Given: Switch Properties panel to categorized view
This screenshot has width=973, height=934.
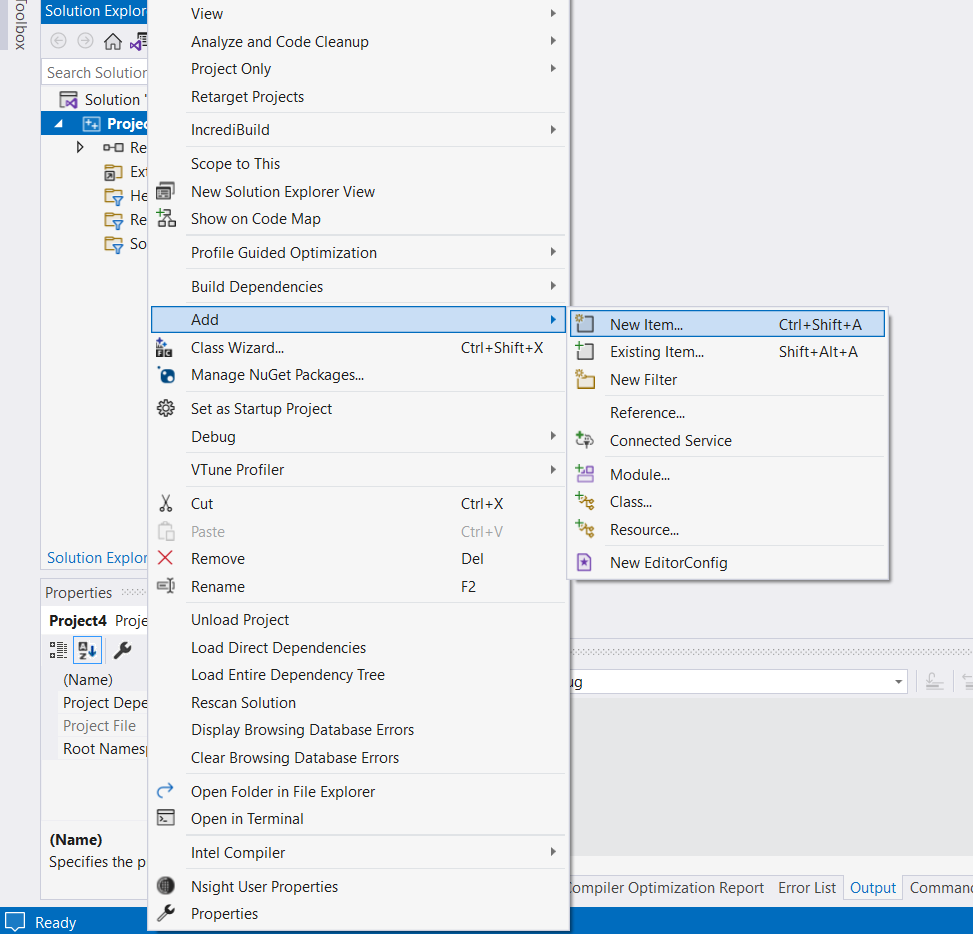Looking at the screenshot, I should click(58, 650).
